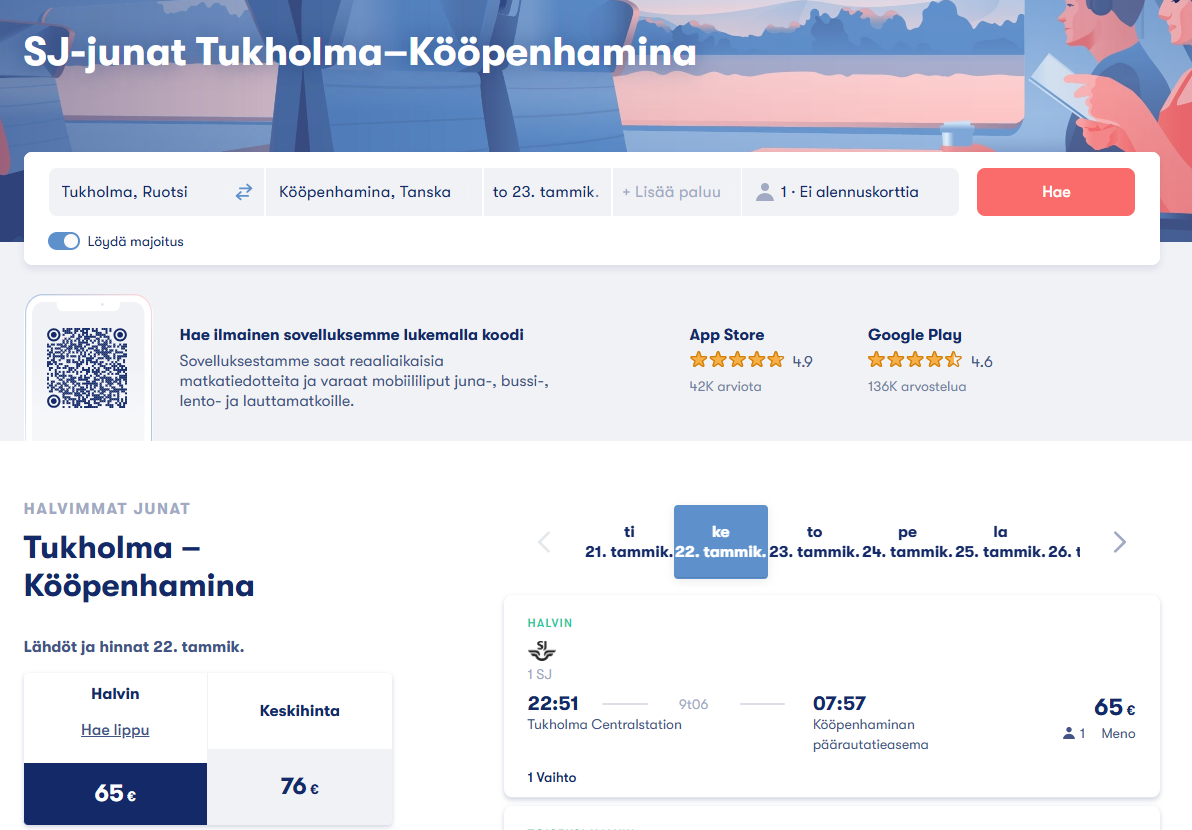Toggle the Löydä majoitus switch
Image resolution: width=1192 pixels, height=830 pixels.
64,241
